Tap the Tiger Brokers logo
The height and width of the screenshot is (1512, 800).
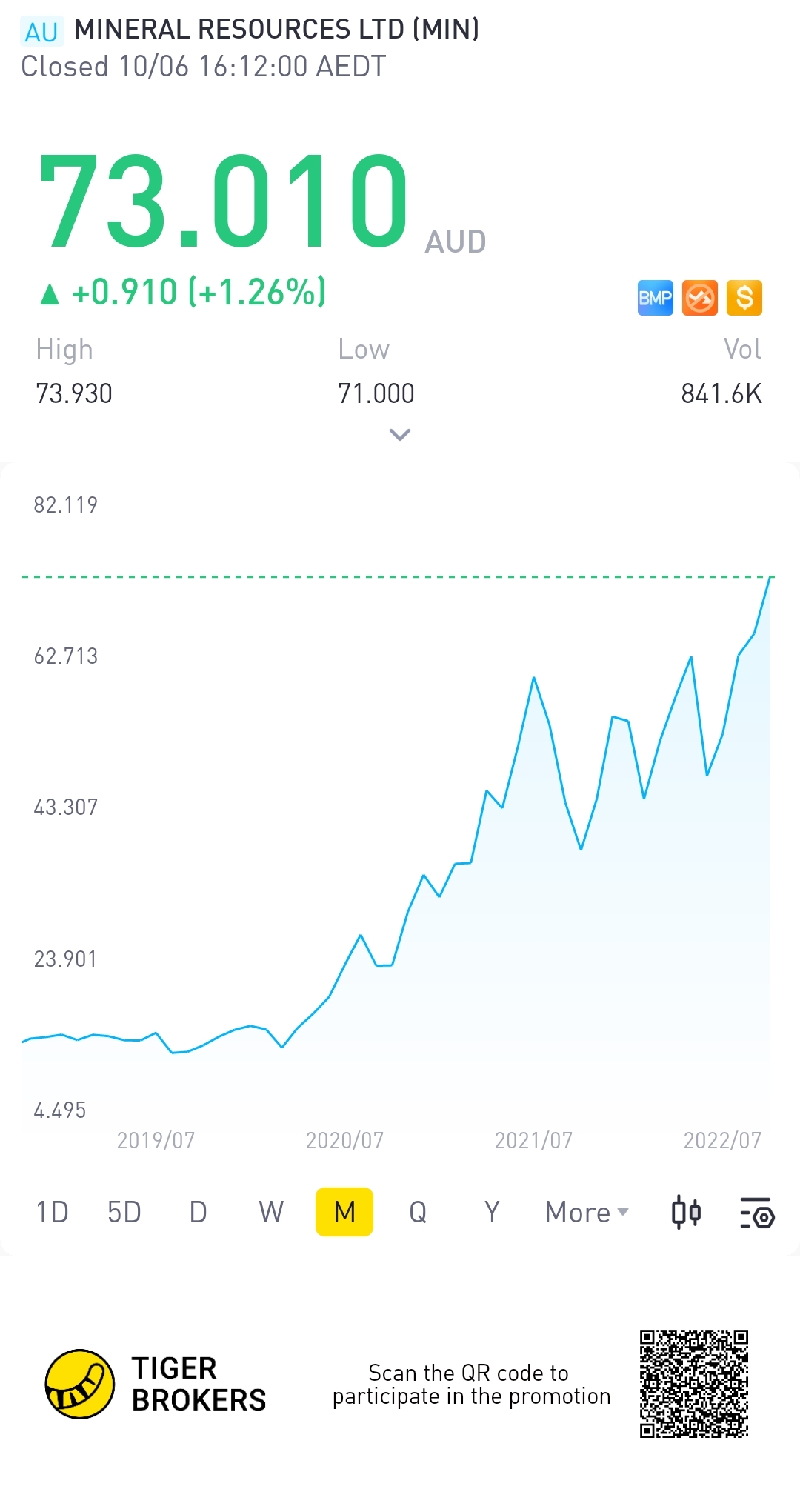tap(80, 1384)
